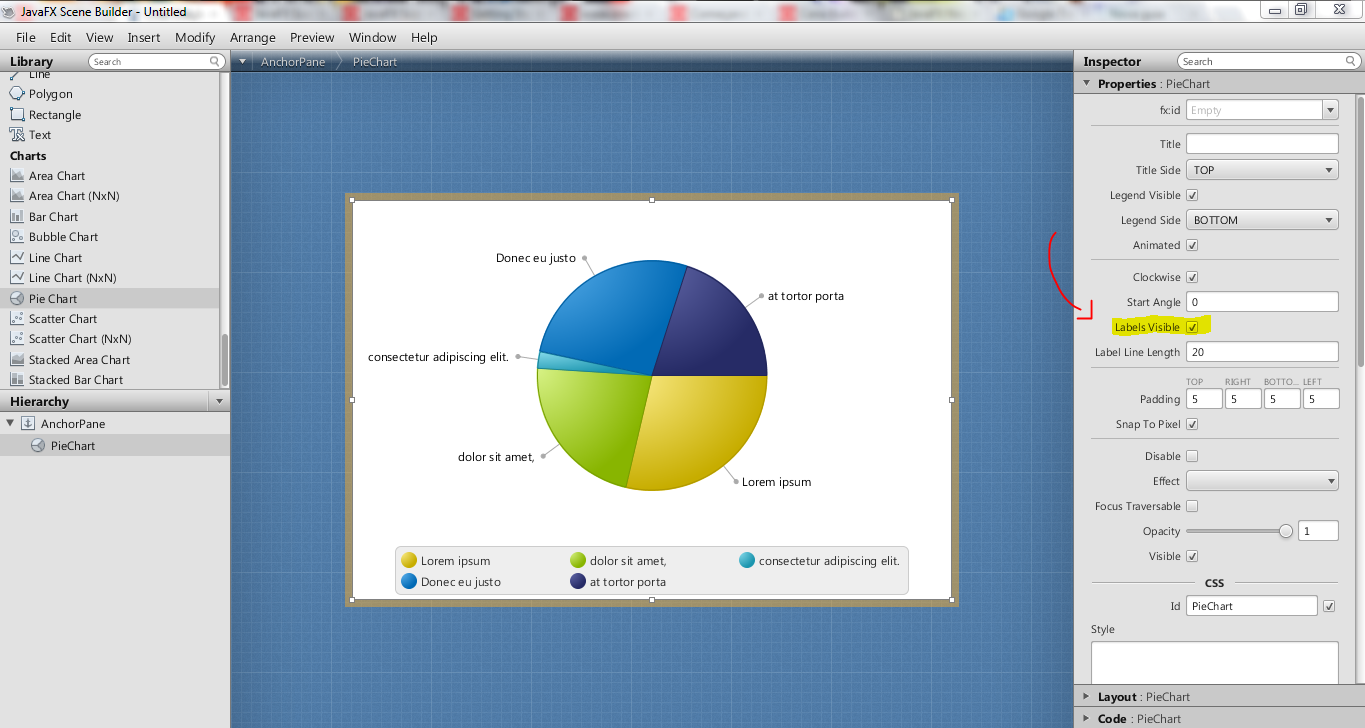The image size is (1365, 728).
Task: Click the Bubble Chart icon in Library
Action: coord(17,237)
